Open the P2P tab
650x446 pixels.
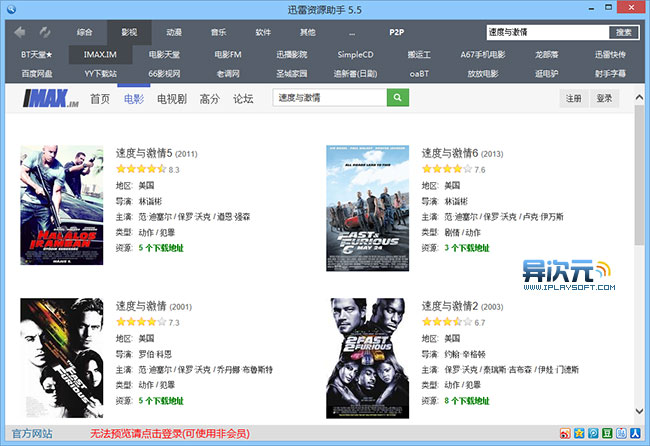click(x=397, y=32)
